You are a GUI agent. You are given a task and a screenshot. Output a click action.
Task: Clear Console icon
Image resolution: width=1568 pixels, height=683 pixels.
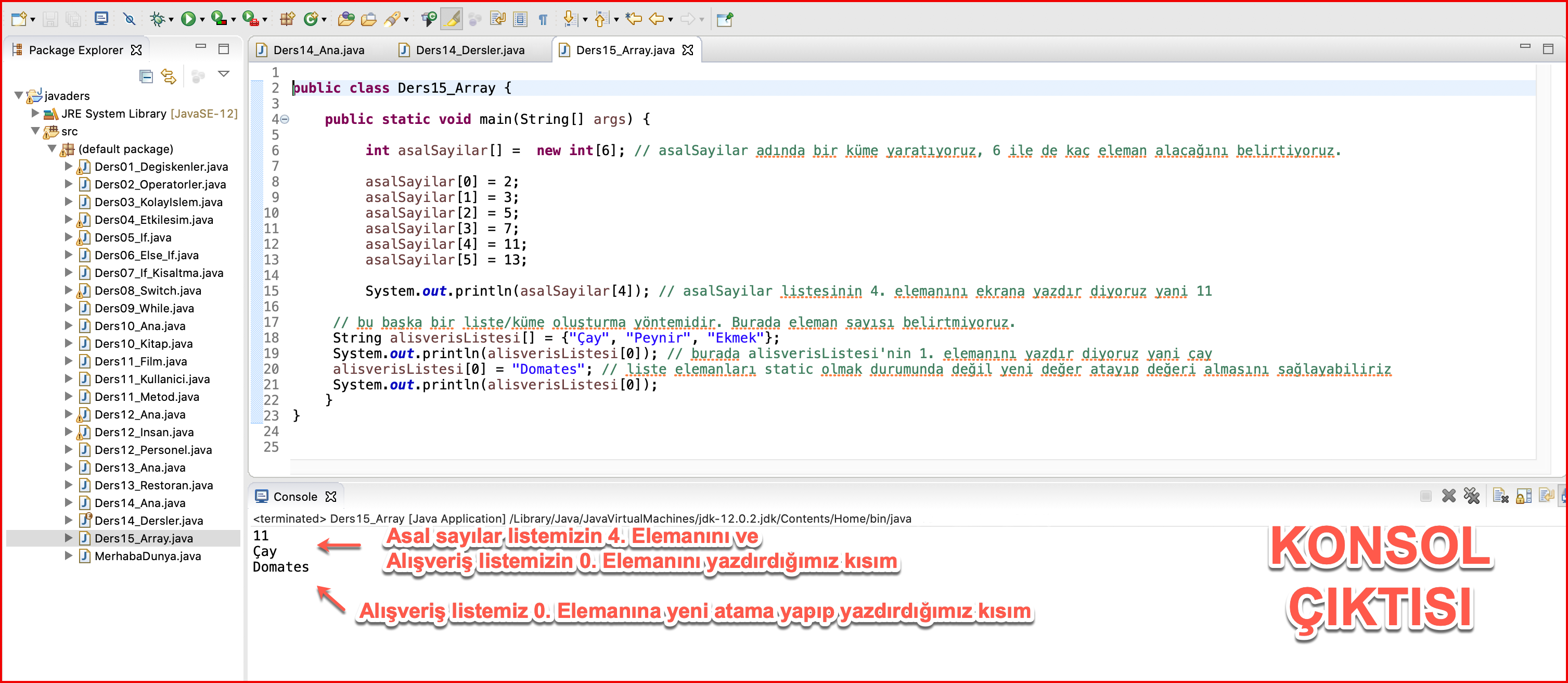pos(1500,496)
